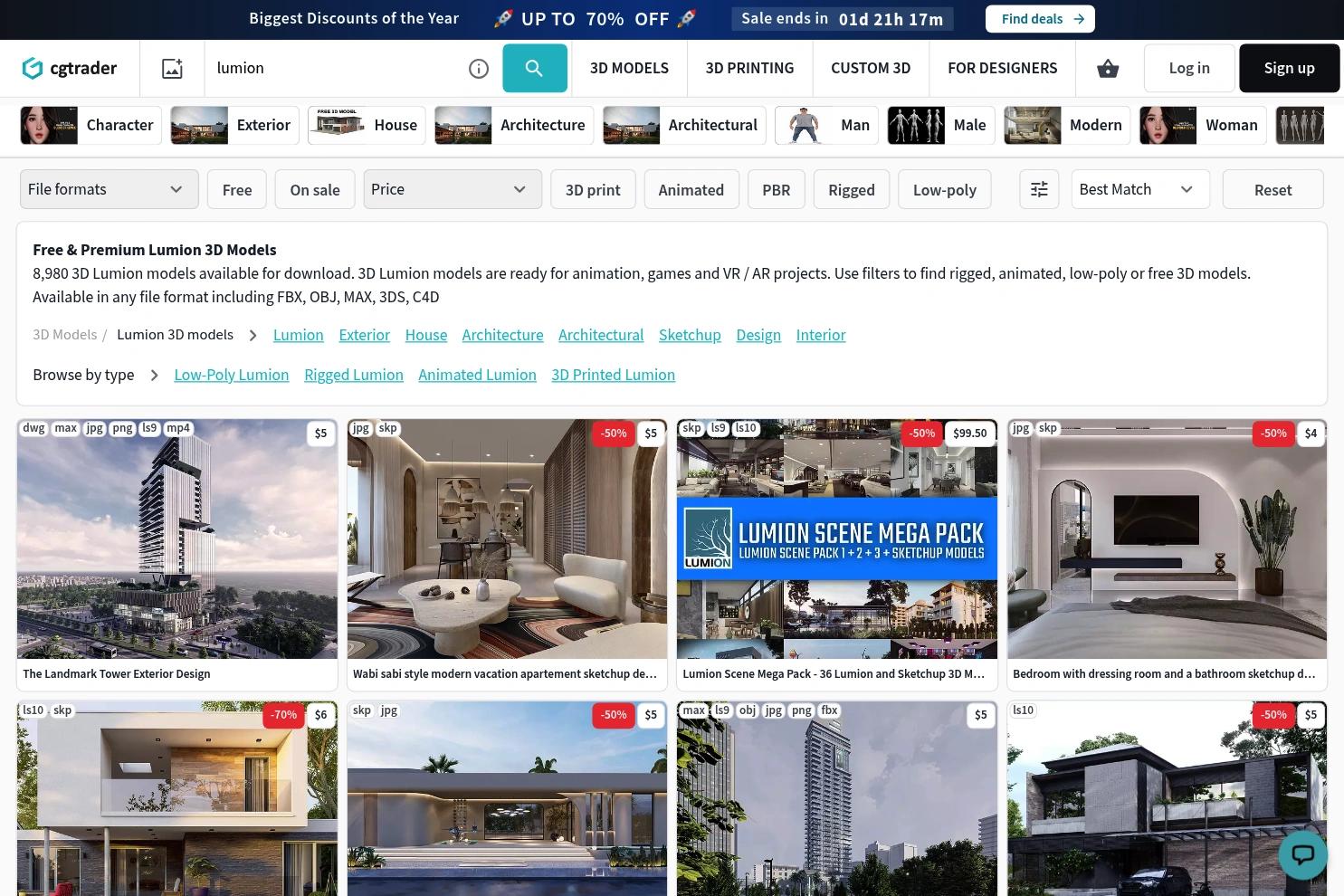The width and height of the screenshot is (1344, 896).
Task: Select the House category chip
Action: 367,125
